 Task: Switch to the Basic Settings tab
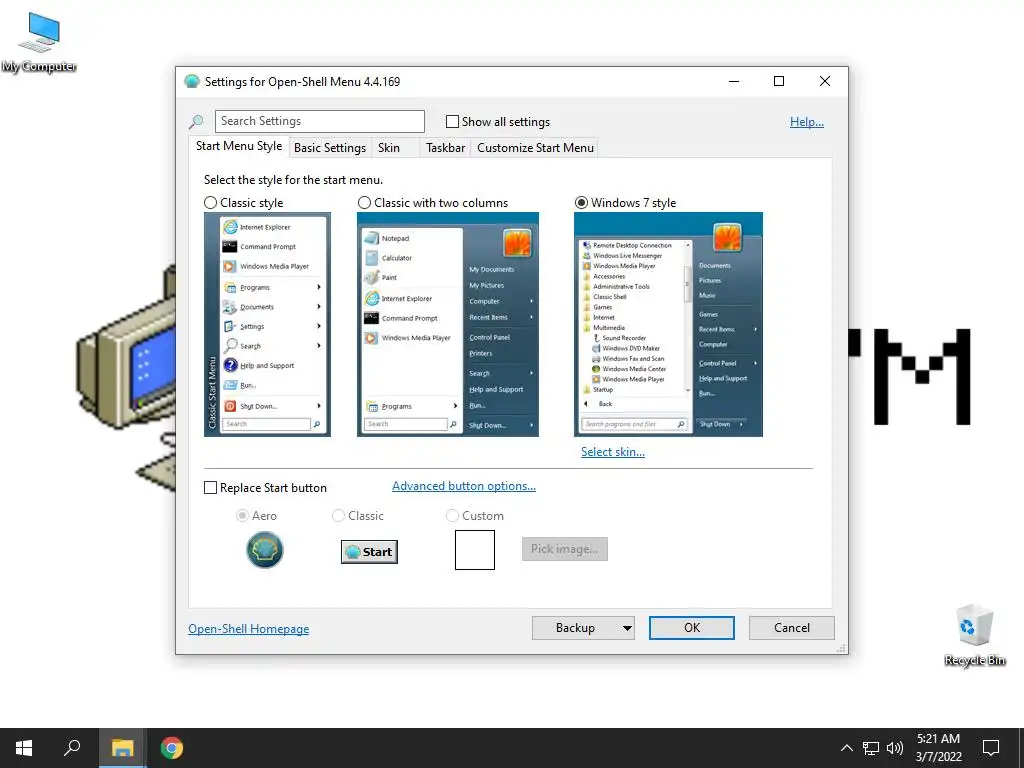pos(330,148)
